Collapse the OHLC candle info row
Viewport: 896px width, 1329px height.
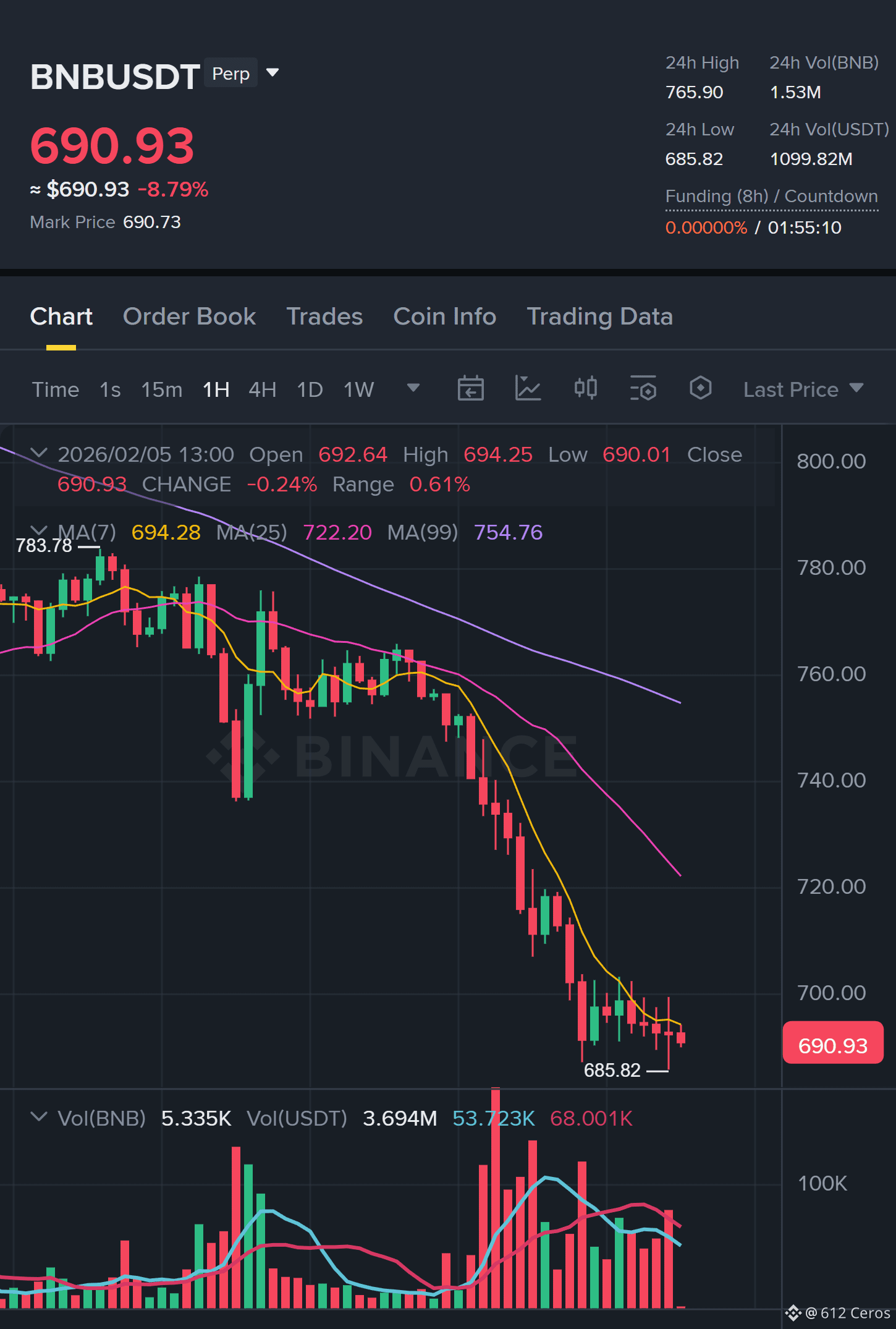tap(39, 453)
